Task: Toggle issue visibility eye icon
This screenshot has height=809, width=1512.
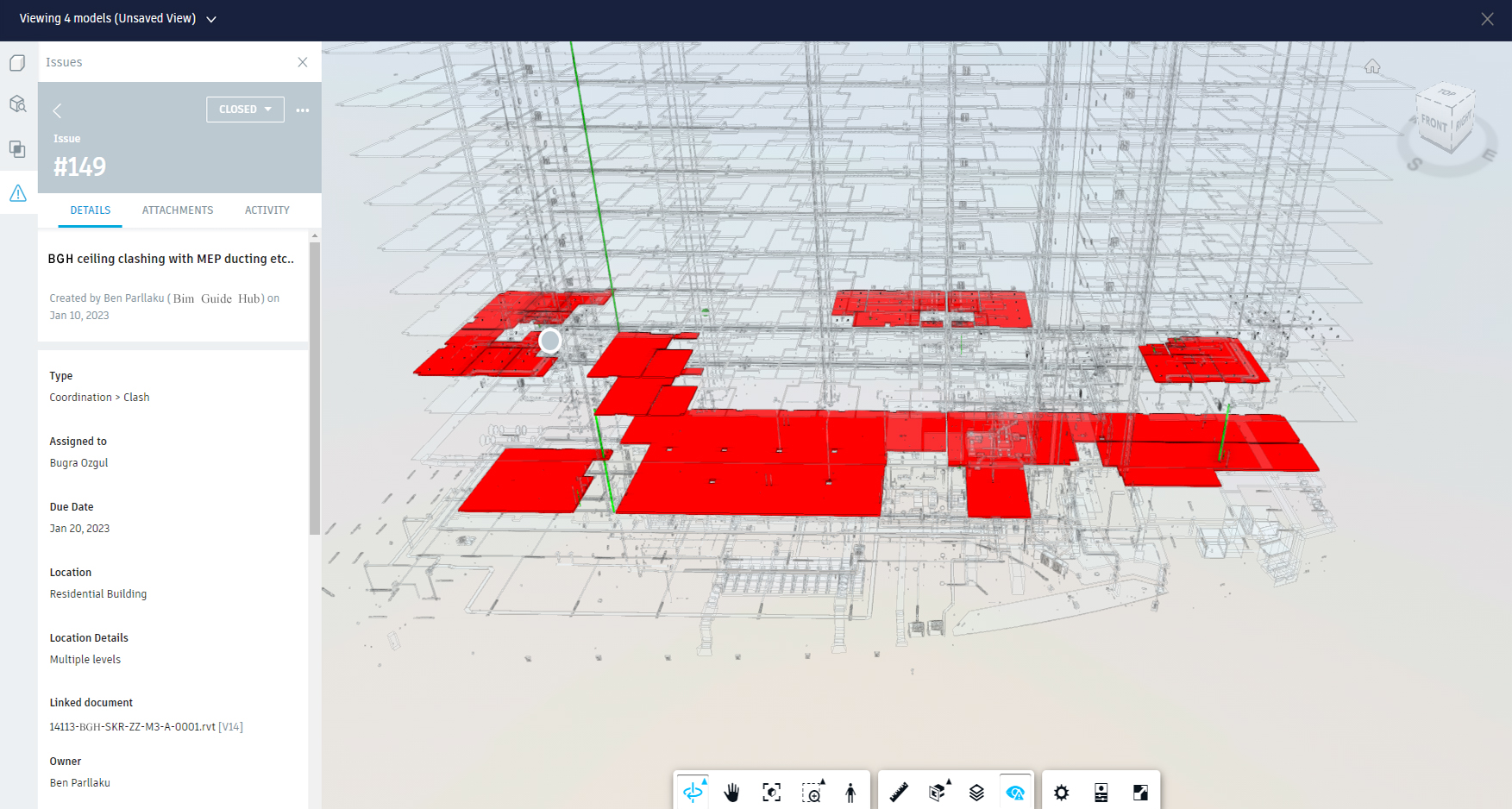Action: [1015, 792]
